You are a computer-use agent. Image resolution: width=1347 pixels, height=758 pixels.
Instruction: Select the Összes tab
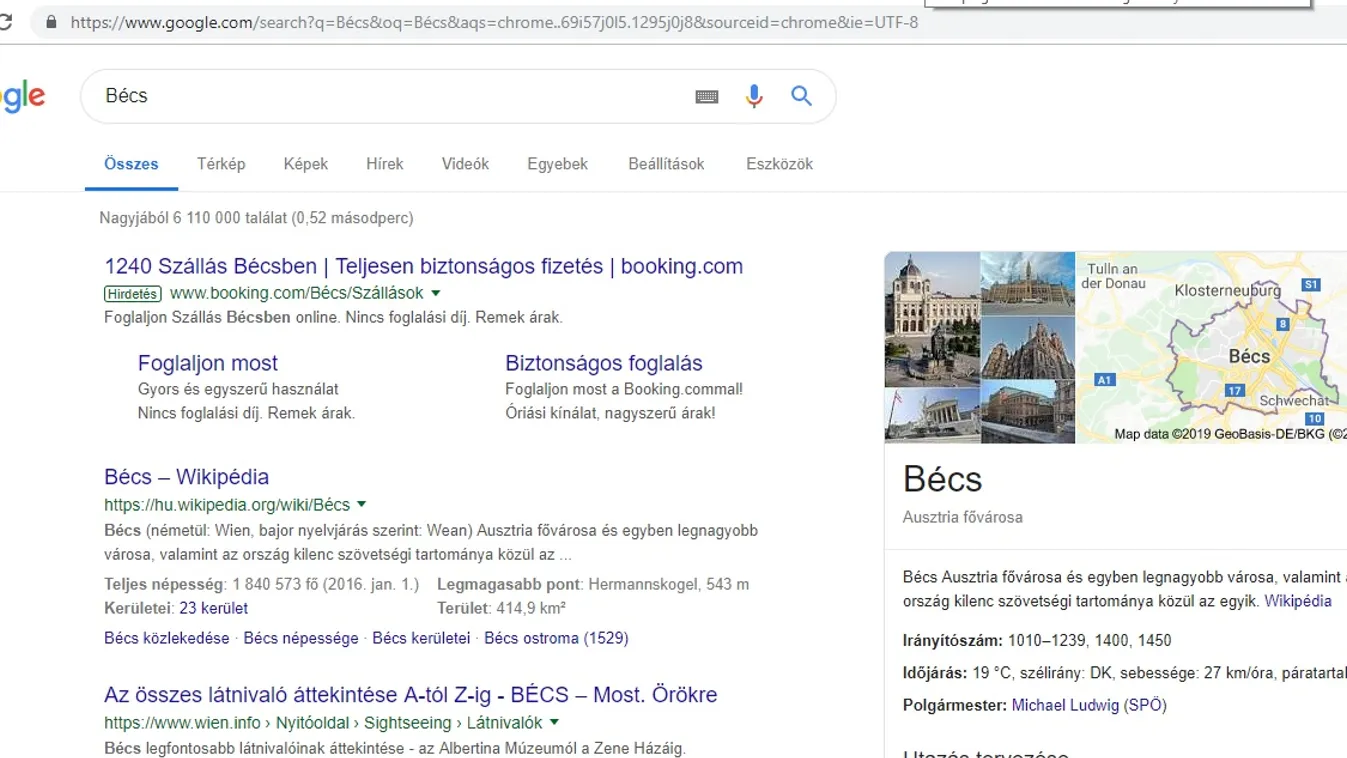tap(131, 164)
